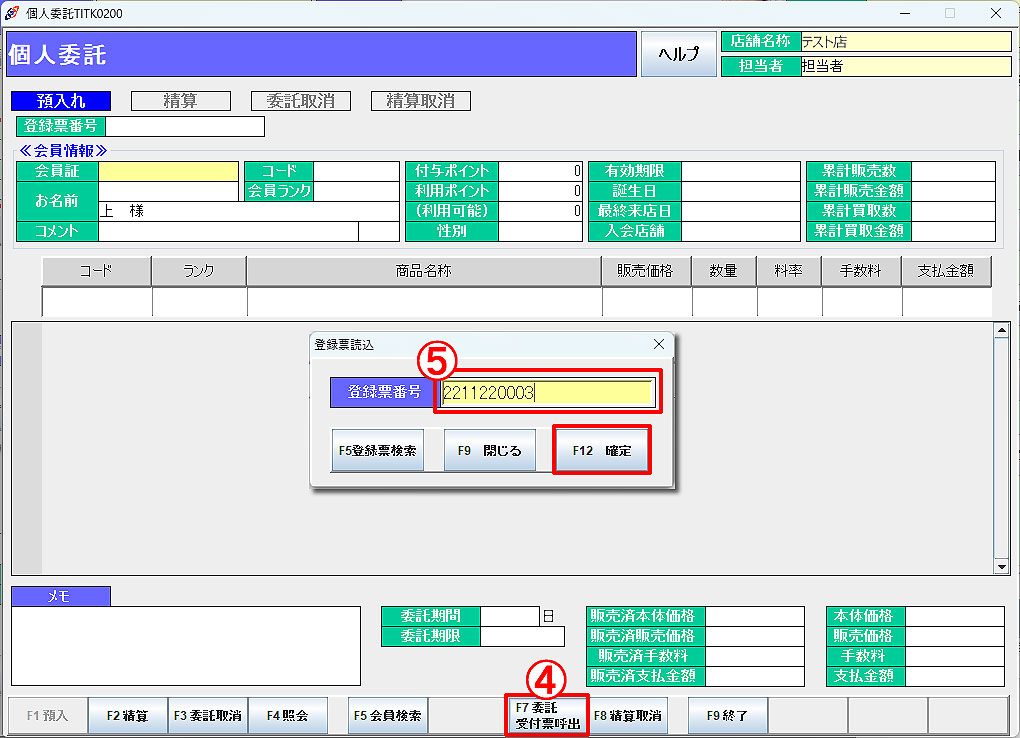The height and width of the screenshot is (738, 1020).
Task: Select the 預入れ mode tab
Action: coord(60,101)
